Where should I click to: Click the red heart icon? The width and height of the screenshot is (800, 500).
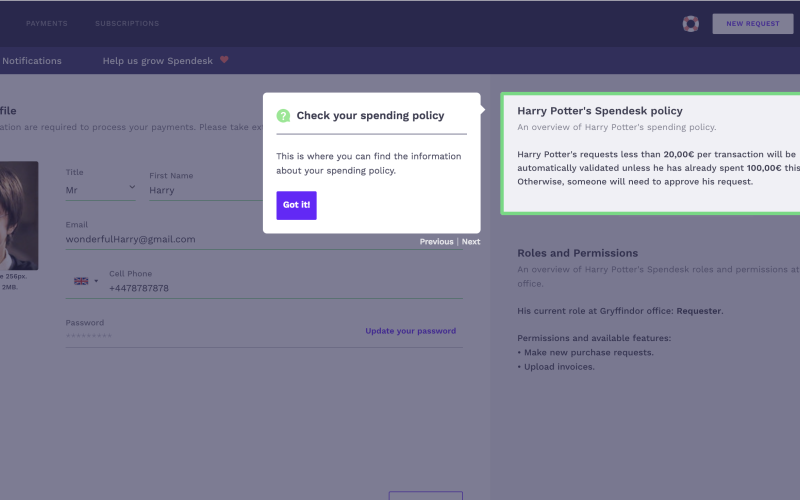[x=224, y=60]
